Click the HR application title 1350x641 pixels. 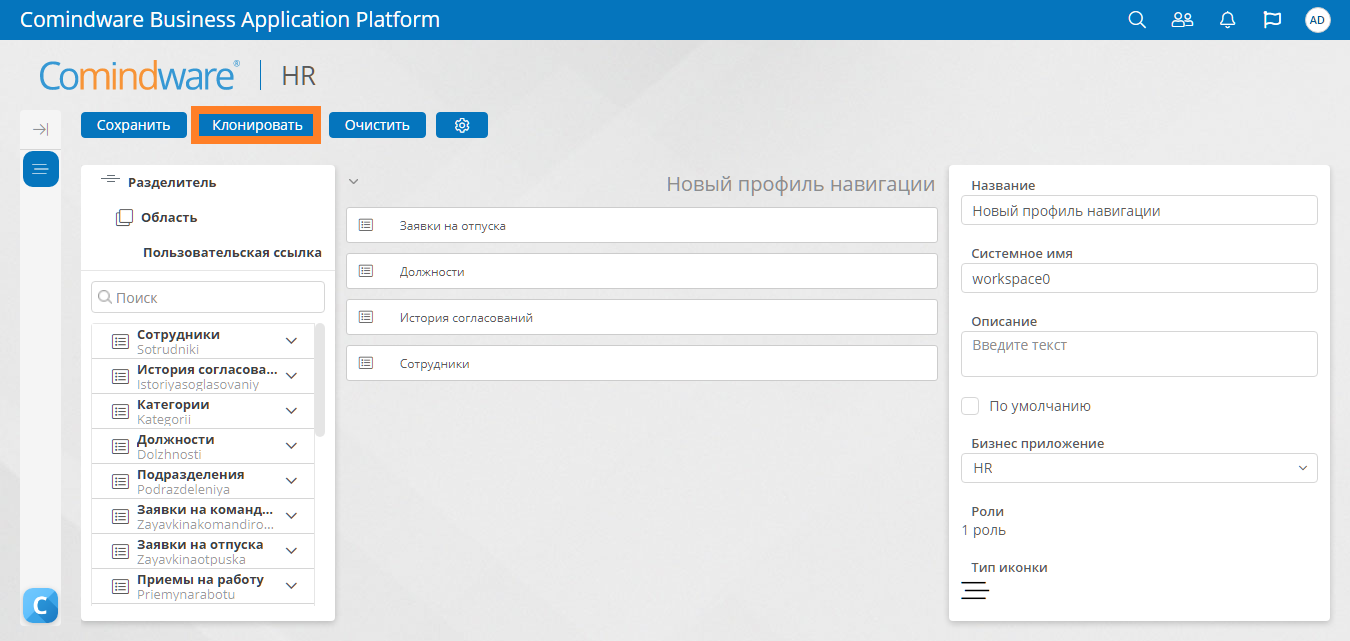click(x=299, y=76)
